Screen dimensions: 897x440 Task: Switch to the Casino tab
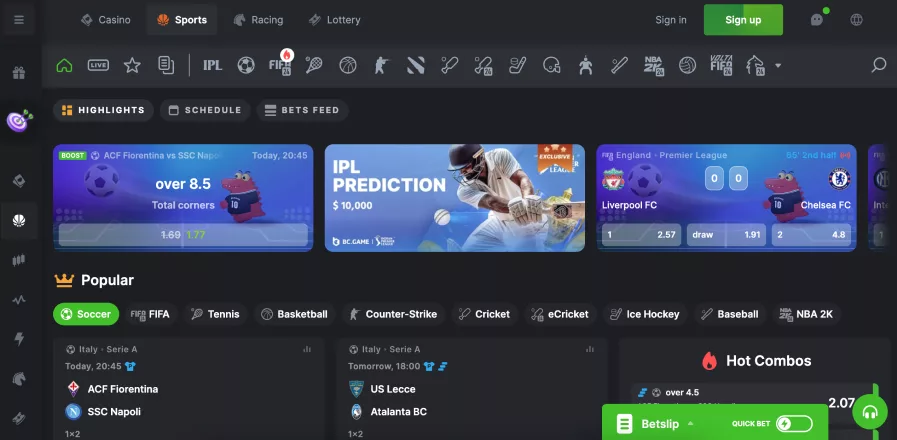pyautogui.click(x=106, y=20)
